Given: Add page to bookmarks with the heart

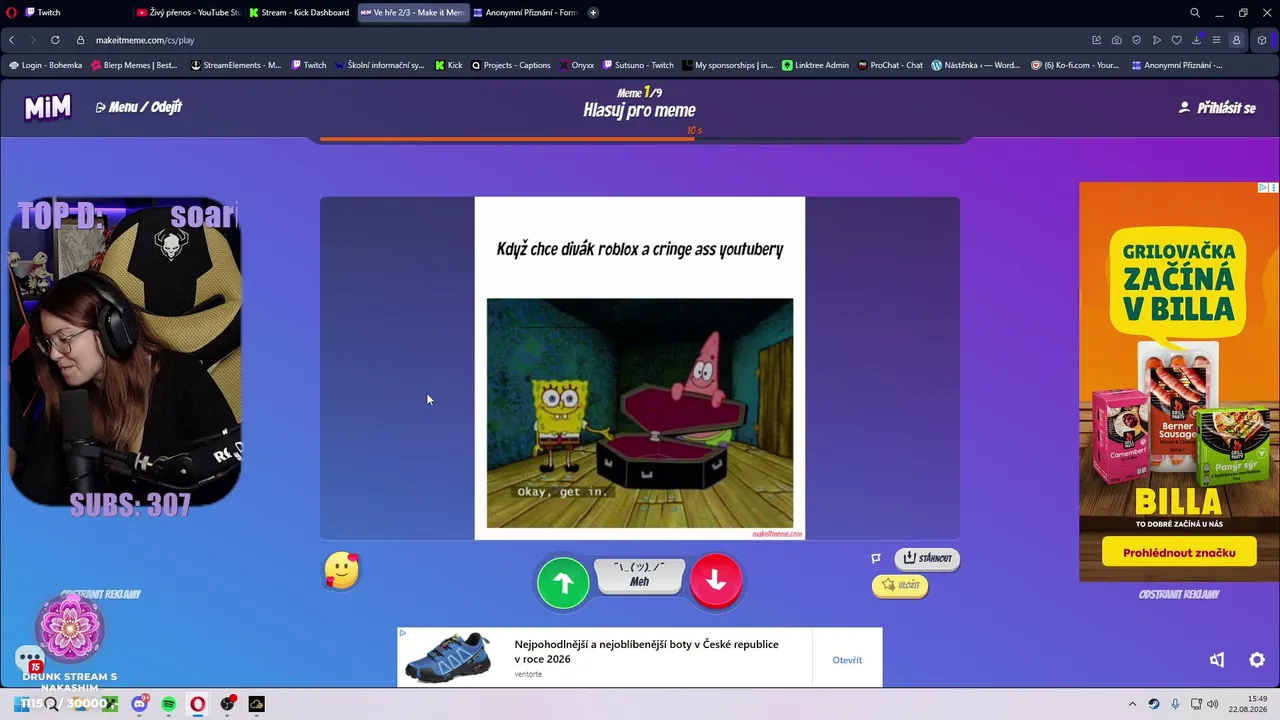Looking at the screenshot, I should [x=1176, y=40].
